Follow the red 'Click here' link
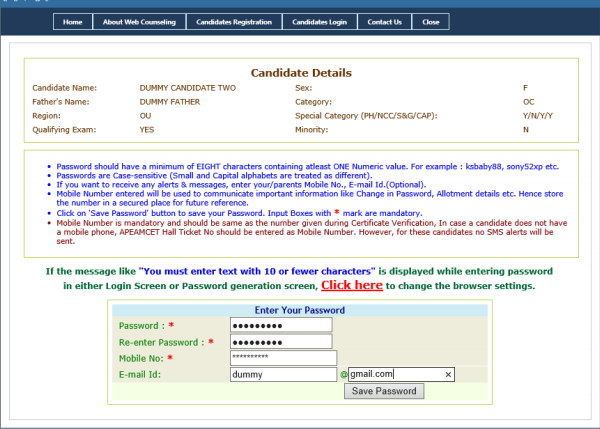This screenshot has width=600, height=429. click(351, 285)
